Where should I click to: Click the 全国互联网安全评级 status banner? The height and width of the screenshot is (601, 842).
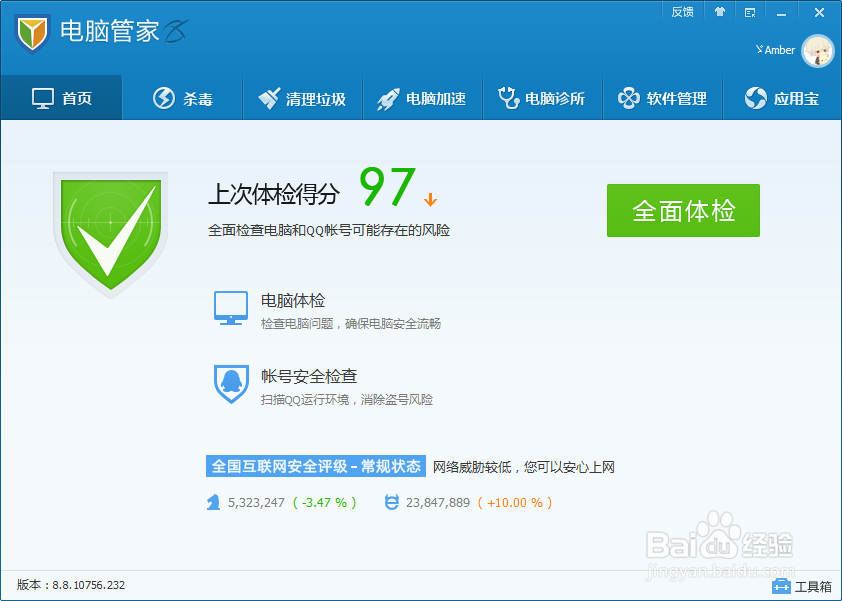point(316,466)
